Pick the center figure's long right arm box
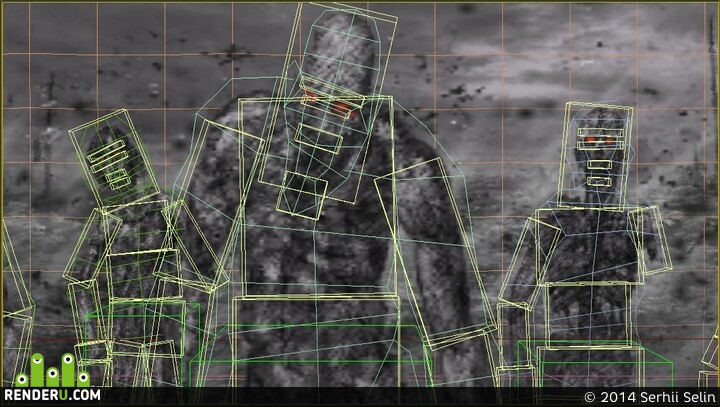Viewport: 720px width, 407px height. pos(436,254)
